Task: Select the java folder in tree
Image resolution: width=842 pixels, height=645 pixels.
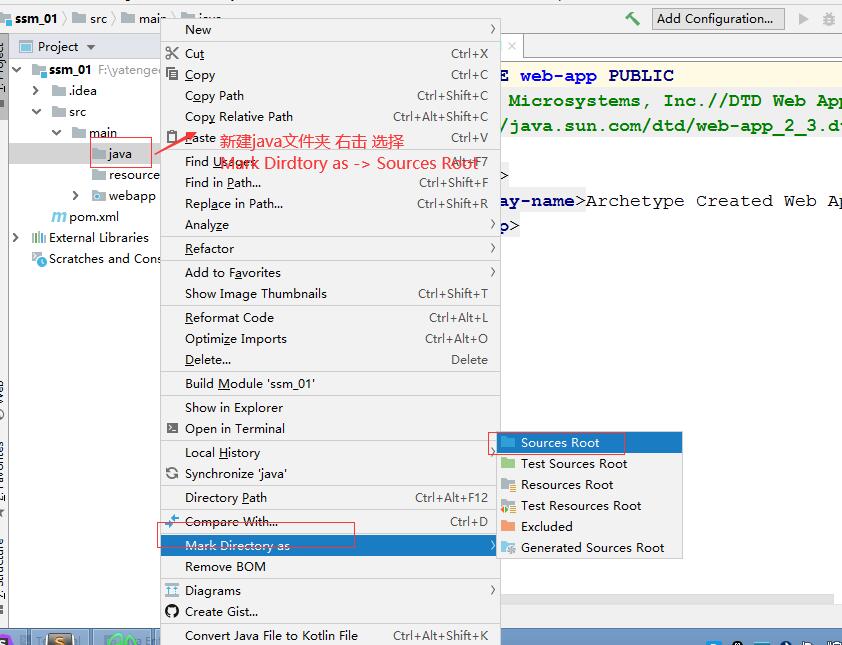Action: coord(119,154)
